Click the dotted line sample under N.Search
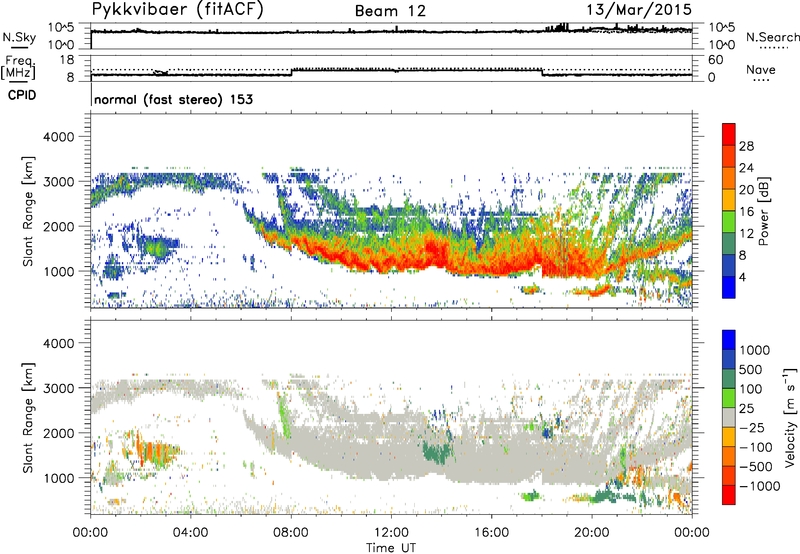 (773, 48)
